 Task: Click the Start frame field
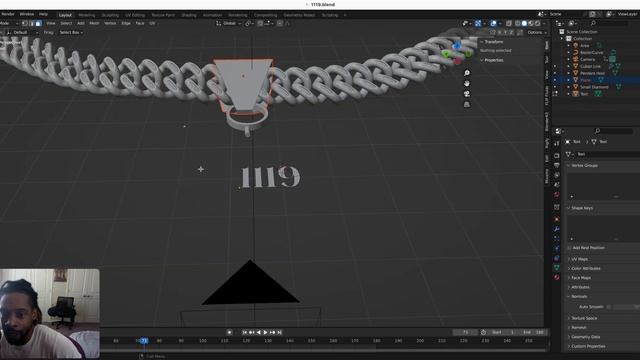coord(504,332)
